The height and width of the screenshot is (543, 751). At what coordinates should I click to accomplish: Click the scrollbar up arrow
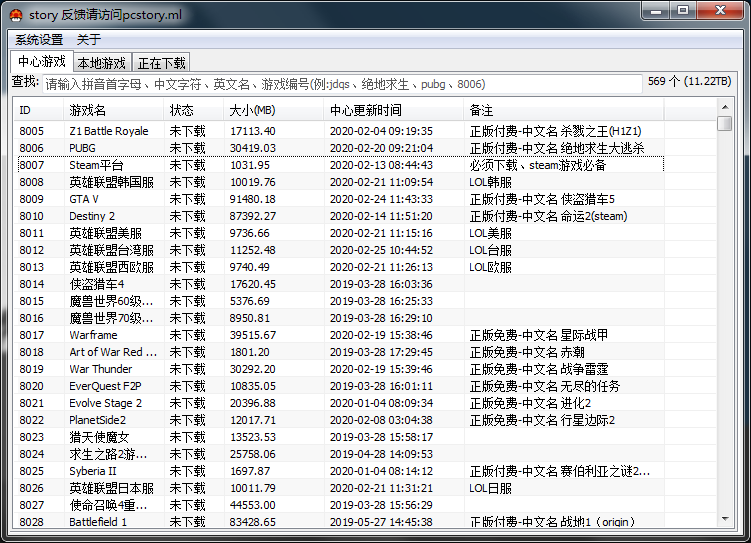[x=725, y=107]
